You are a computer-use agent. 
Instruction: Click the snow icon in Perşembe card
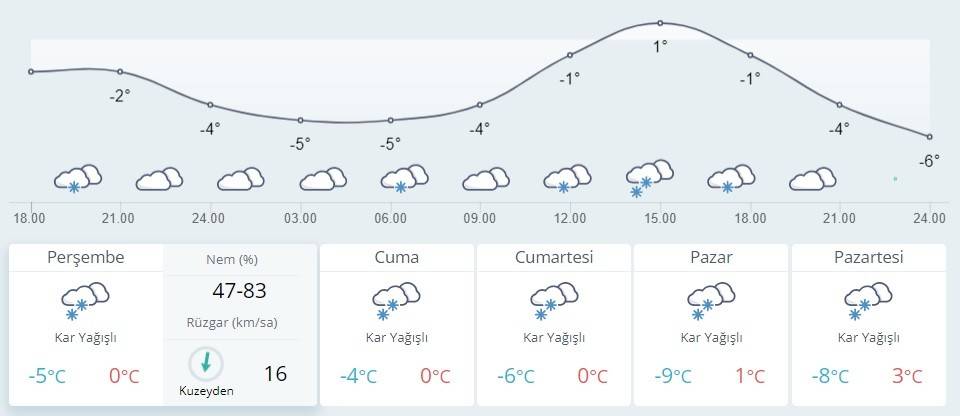point(85,300)
